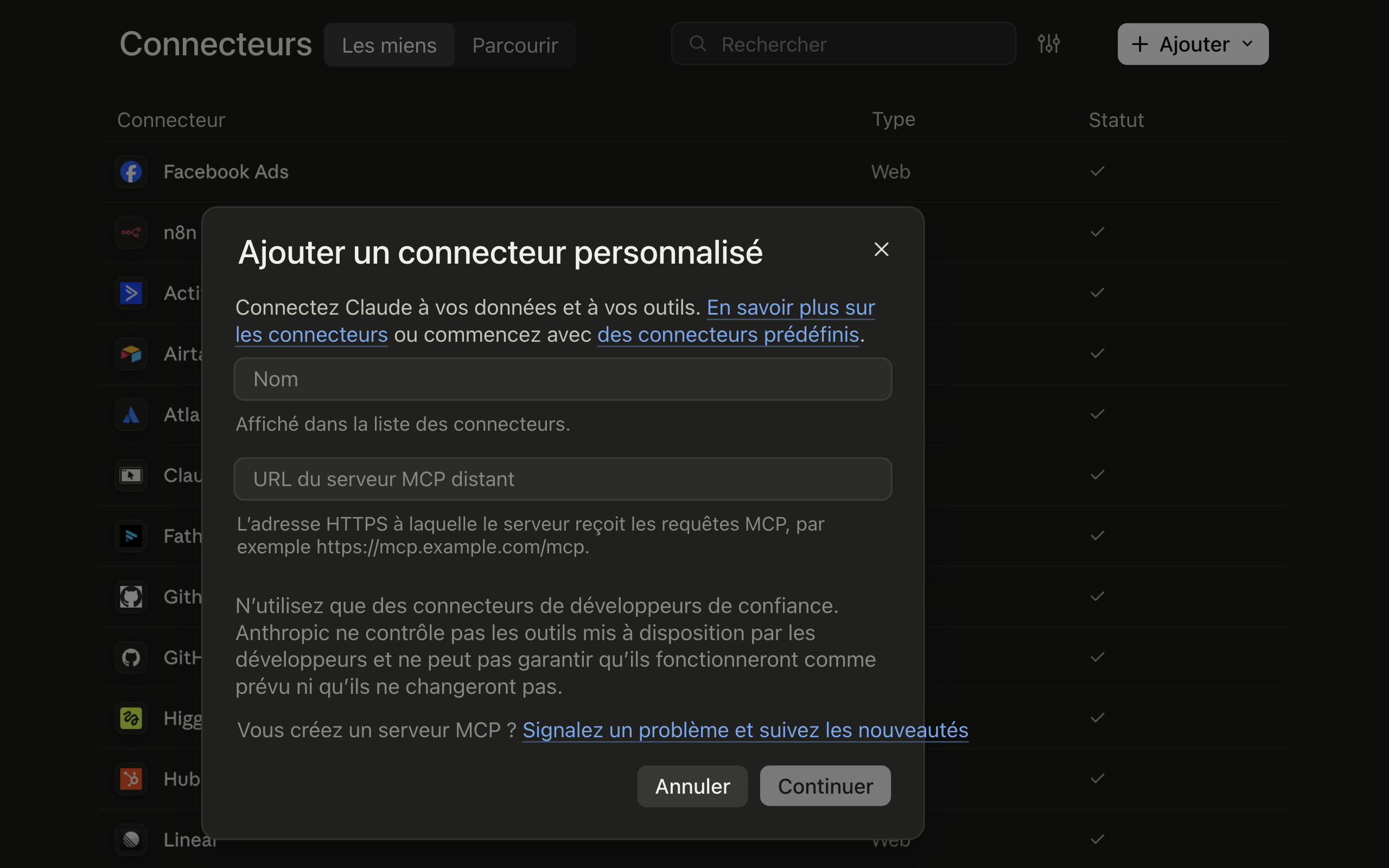The height and width of the screenshot is (868, 1389).
Task: Click the Fathom connector icon
Action: pyautogui.click(x=131, y=536)
